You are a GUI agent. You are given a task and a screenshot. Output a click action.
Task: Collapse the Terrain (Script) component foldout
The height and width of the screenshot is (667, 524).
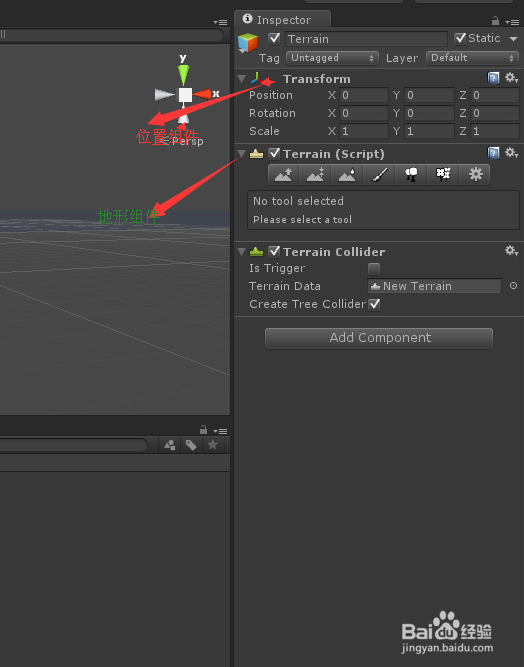(242, 154)
